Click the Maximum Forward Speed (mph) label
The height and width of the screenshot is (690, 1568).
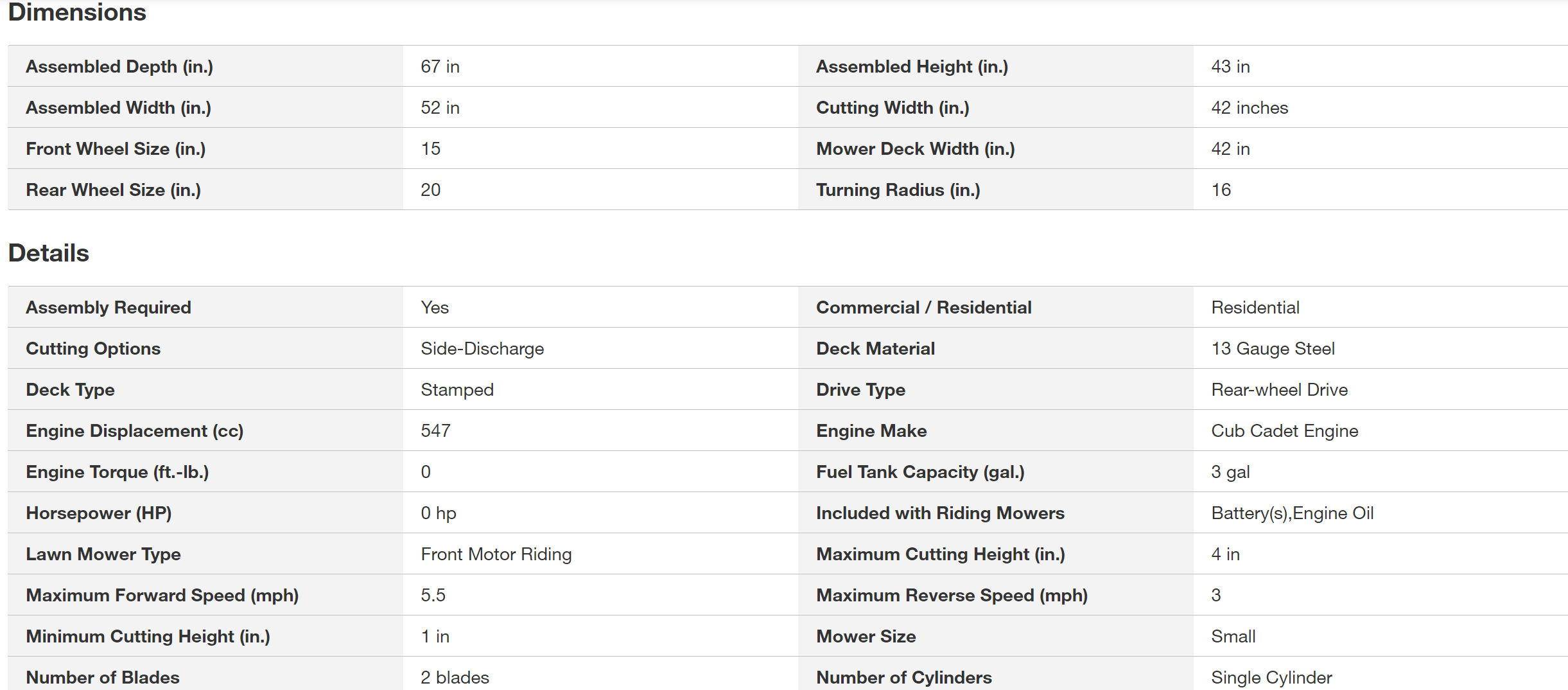click(162, 596)
